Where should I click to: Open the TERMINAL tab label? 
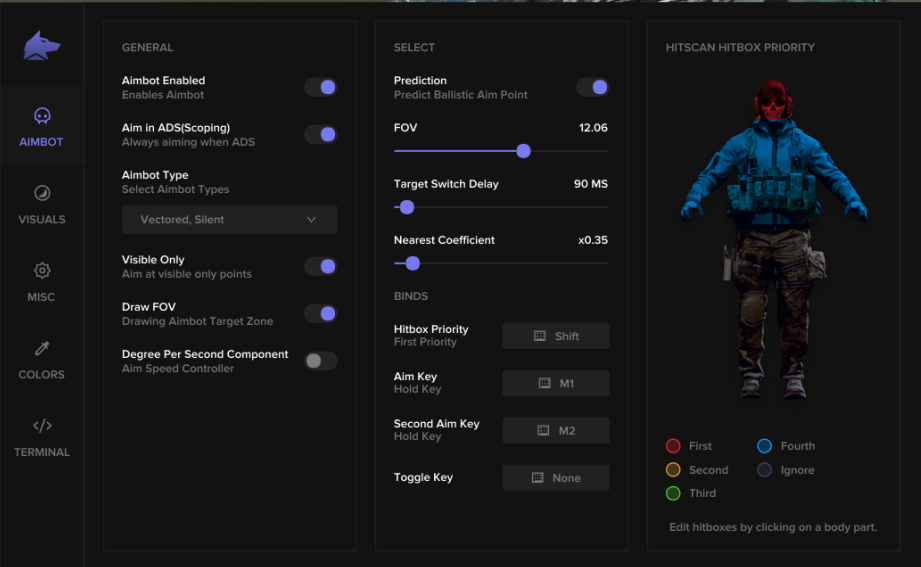[42, 452]
